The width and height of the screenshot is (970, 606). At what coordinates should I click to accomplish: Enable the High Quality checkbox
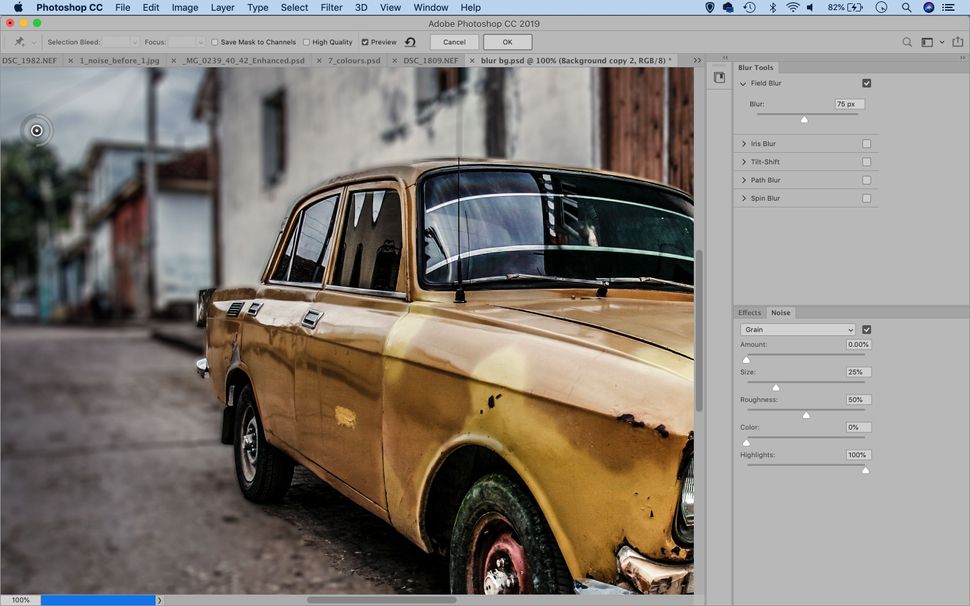[307, 42]
